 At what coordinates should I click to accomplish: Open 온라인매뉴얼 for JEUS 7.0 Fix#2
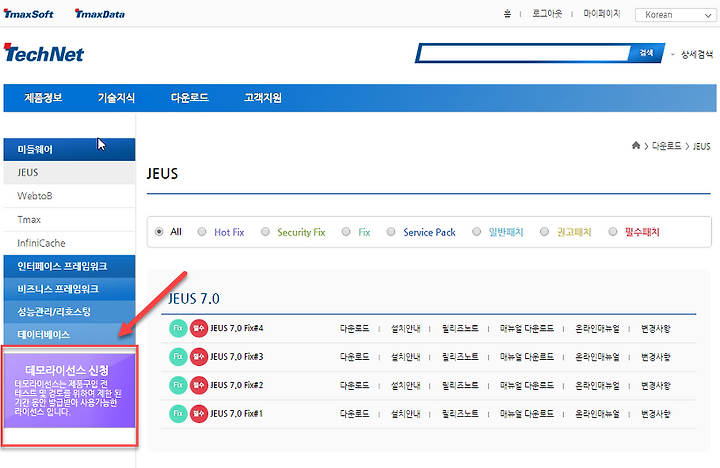tap(597, 385)
